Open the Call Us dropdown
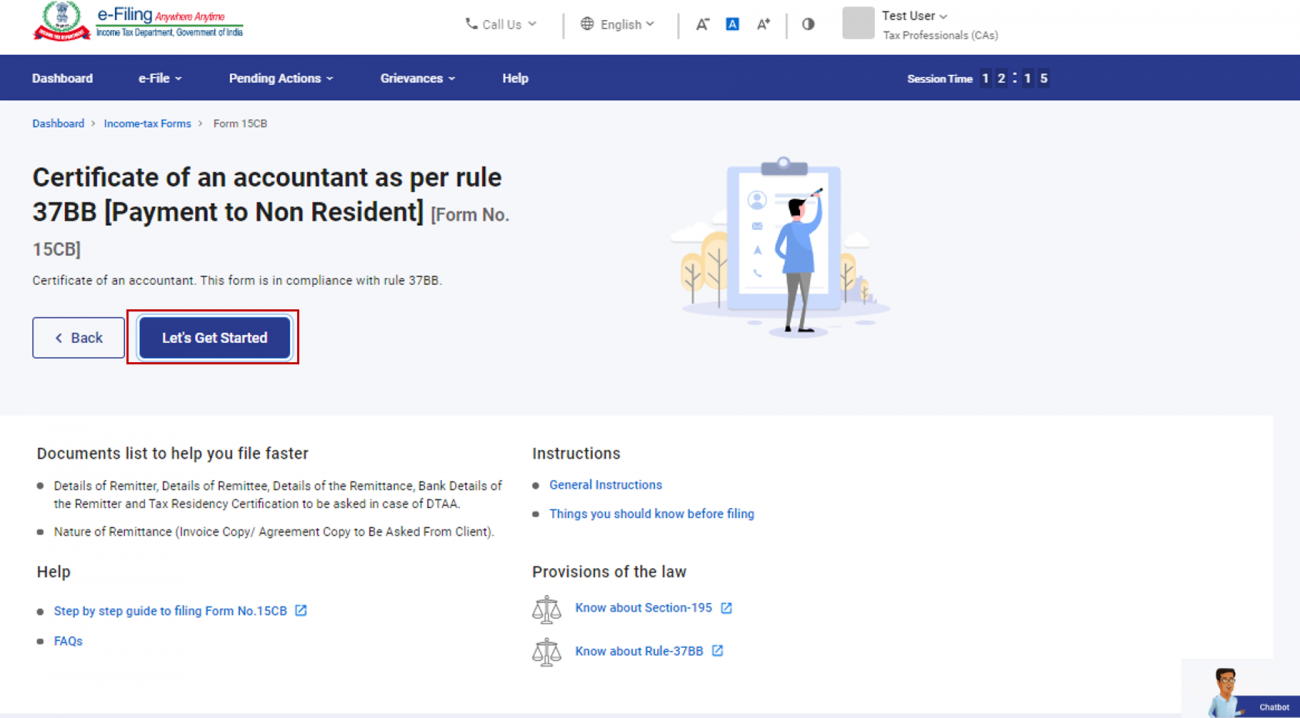 tap(500, 24)
